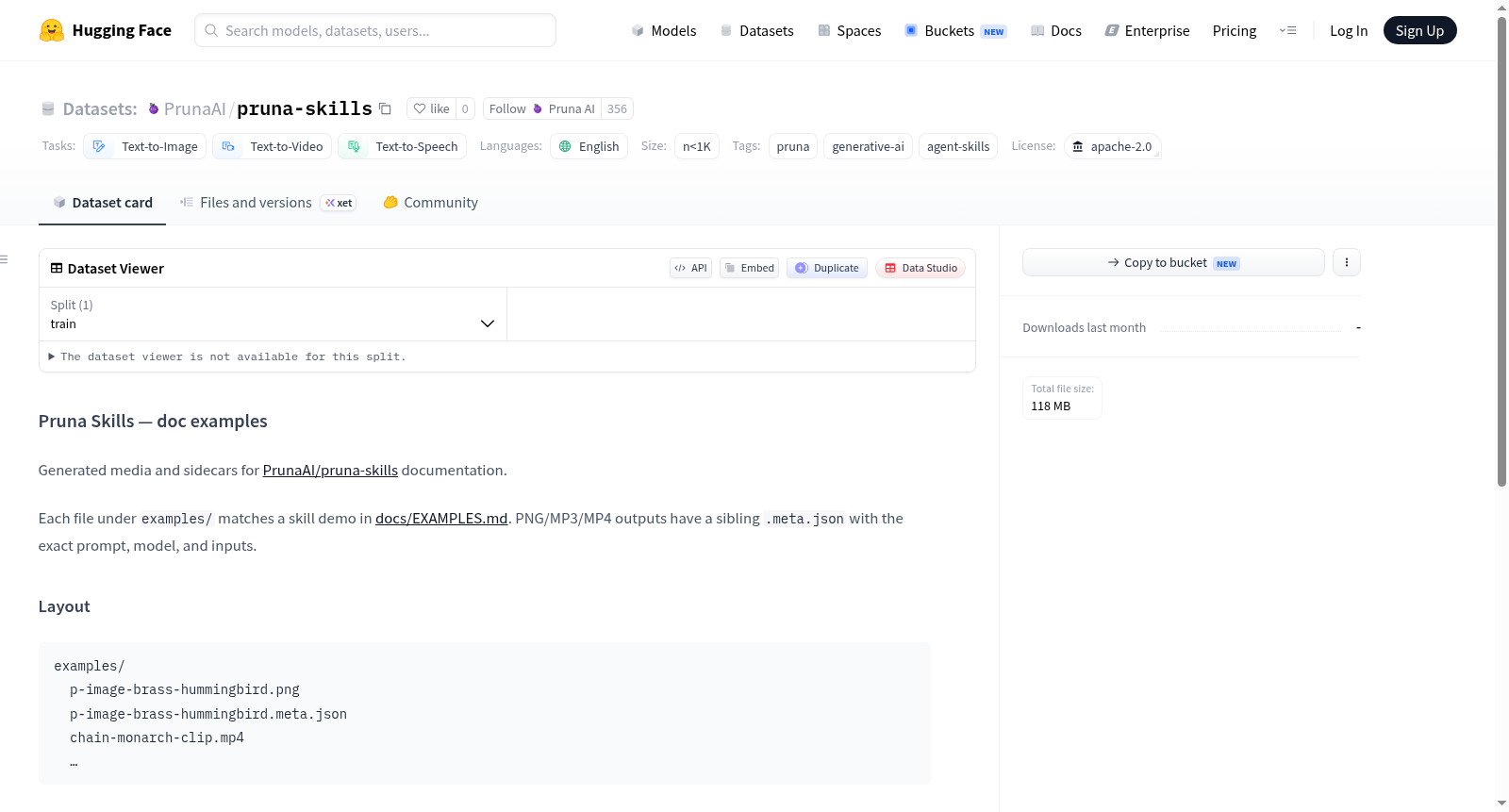Click 'p-image-brass-hummingbird.meta.json' in code block

click(208, 714)
